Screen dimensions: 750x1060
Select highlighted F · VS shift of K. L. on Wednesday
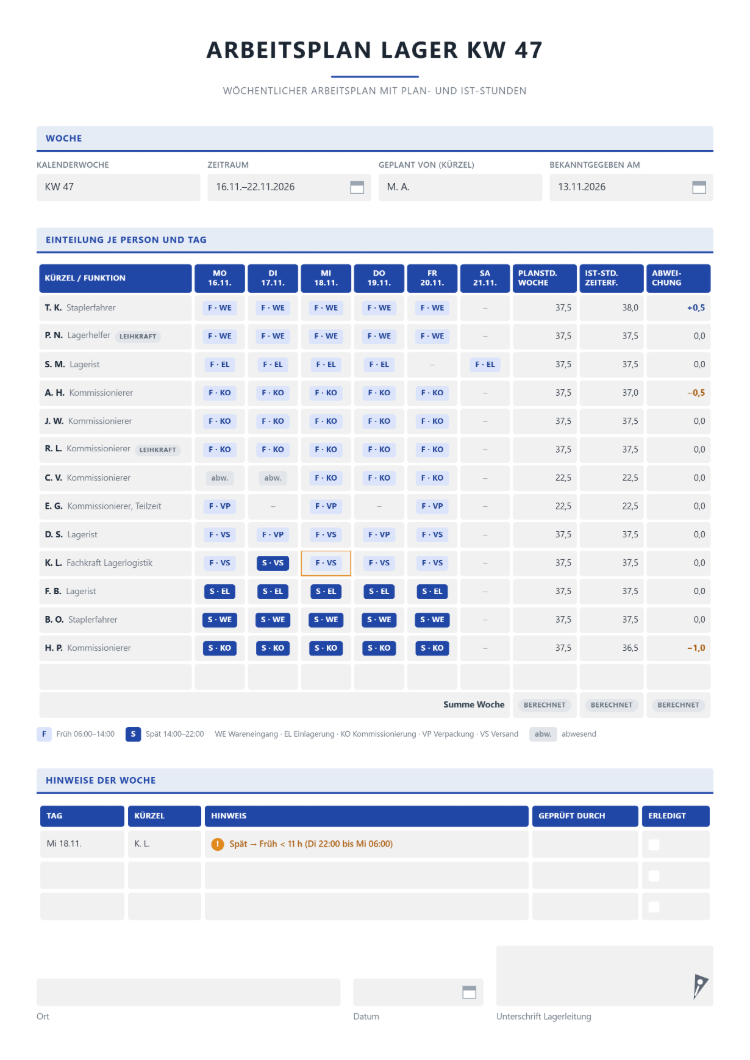click(x=325, y=562)
